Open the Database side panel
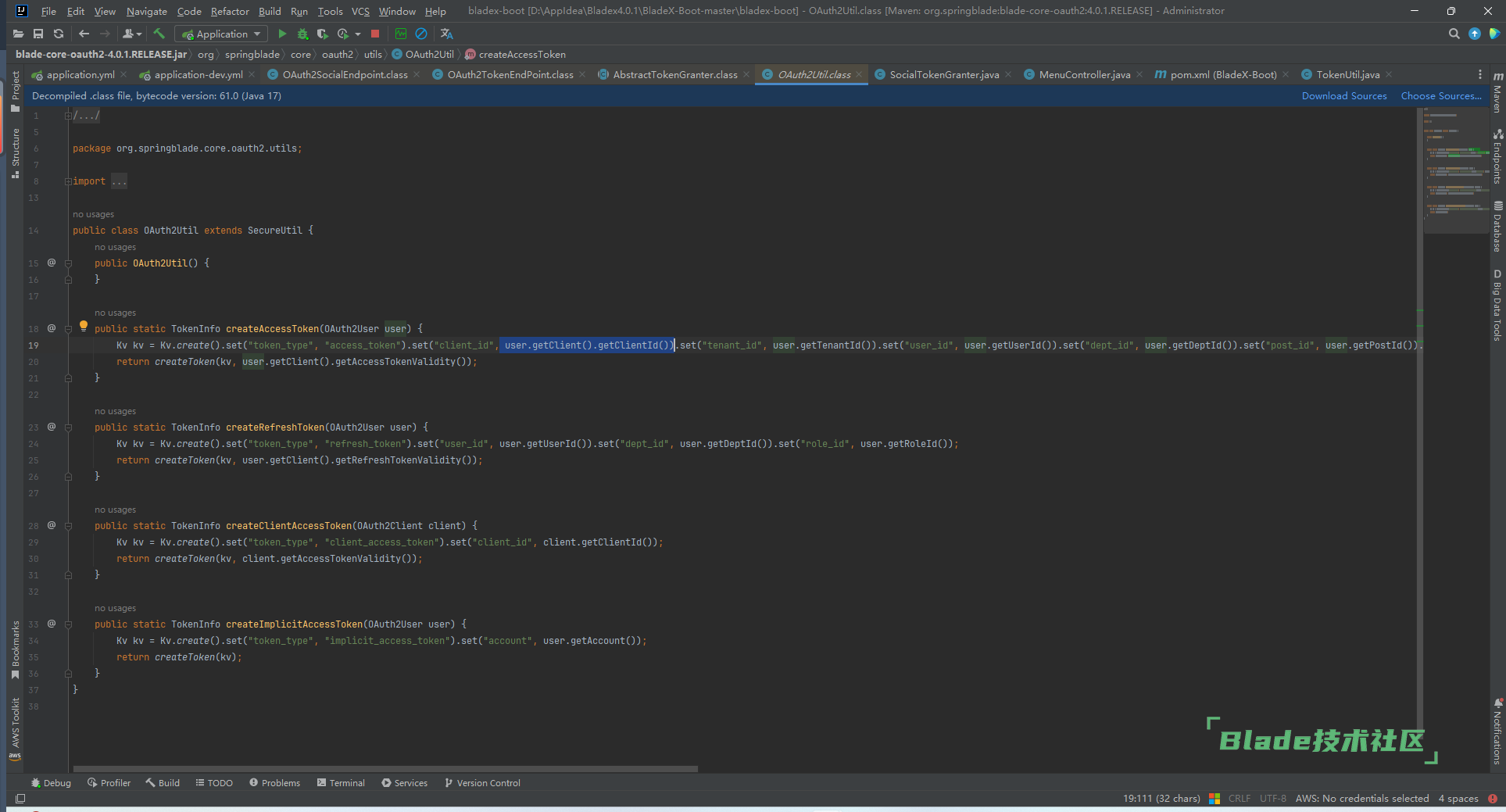The width and height of the screenshot is (1506, 812). point(1497,227)
